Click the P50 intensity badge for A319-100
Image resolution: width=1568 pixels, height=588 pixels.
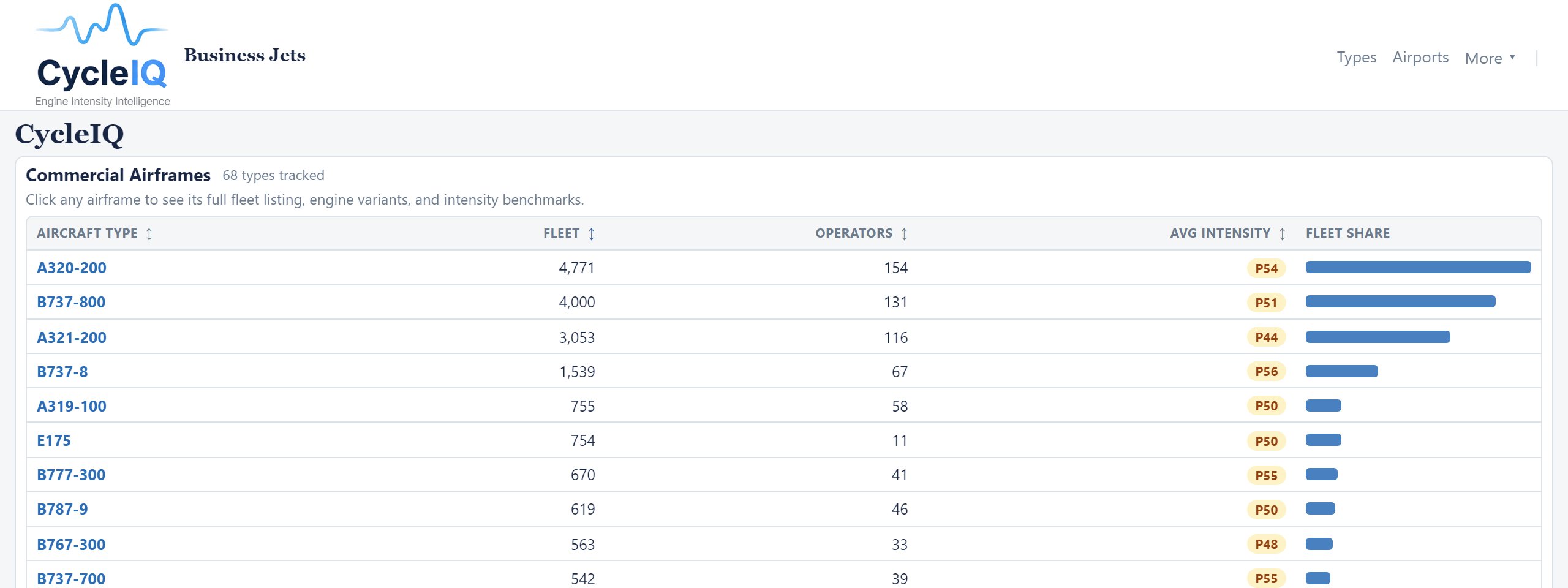(1266, 405)
